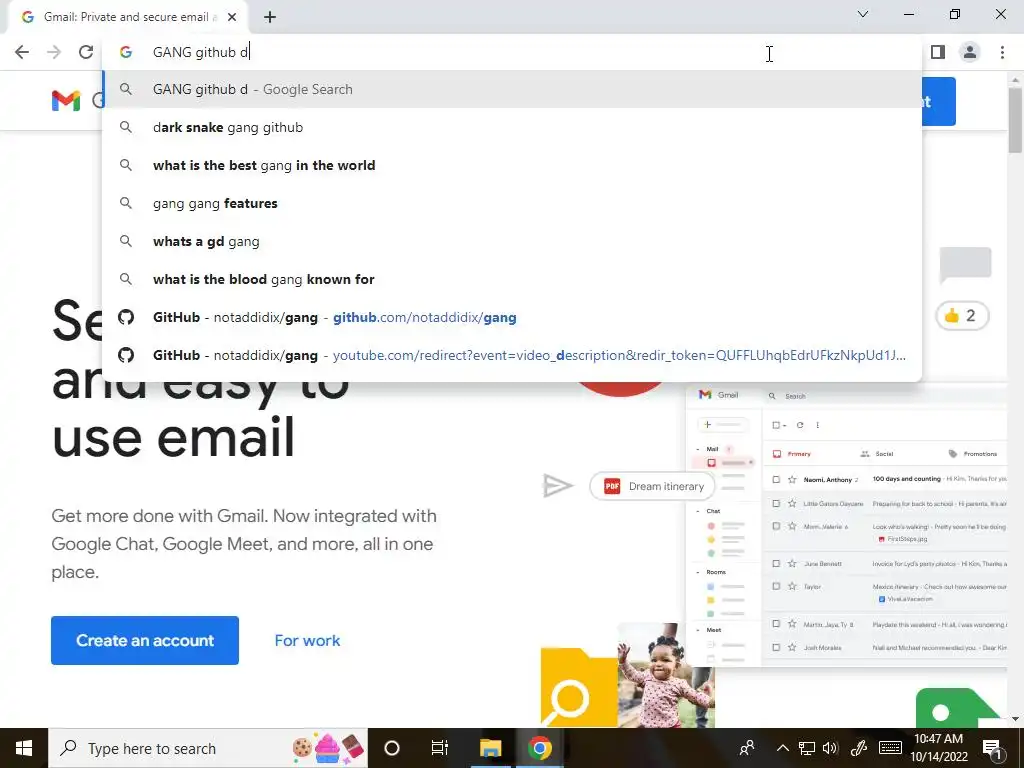Click the Dream itinerary PDF chip

click(652, 487)
